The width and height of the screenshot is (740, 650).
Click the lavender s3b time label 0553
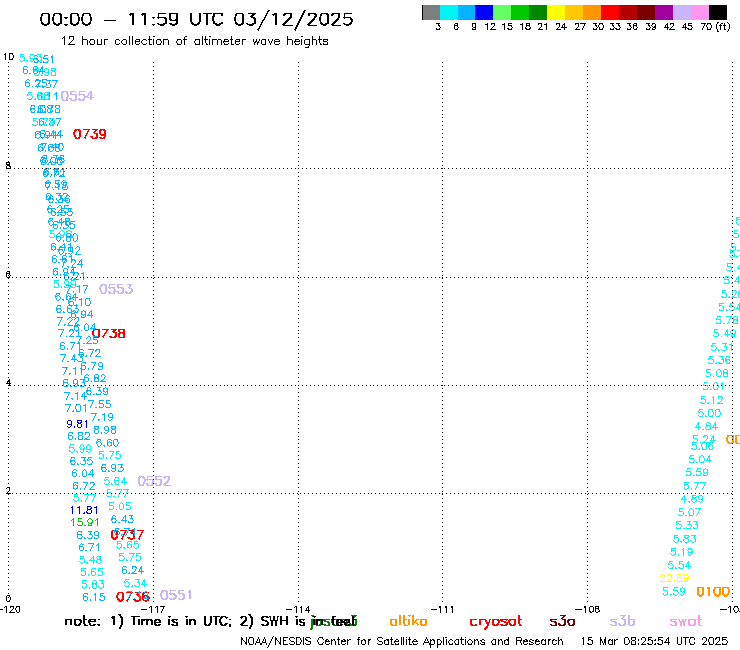116,289
